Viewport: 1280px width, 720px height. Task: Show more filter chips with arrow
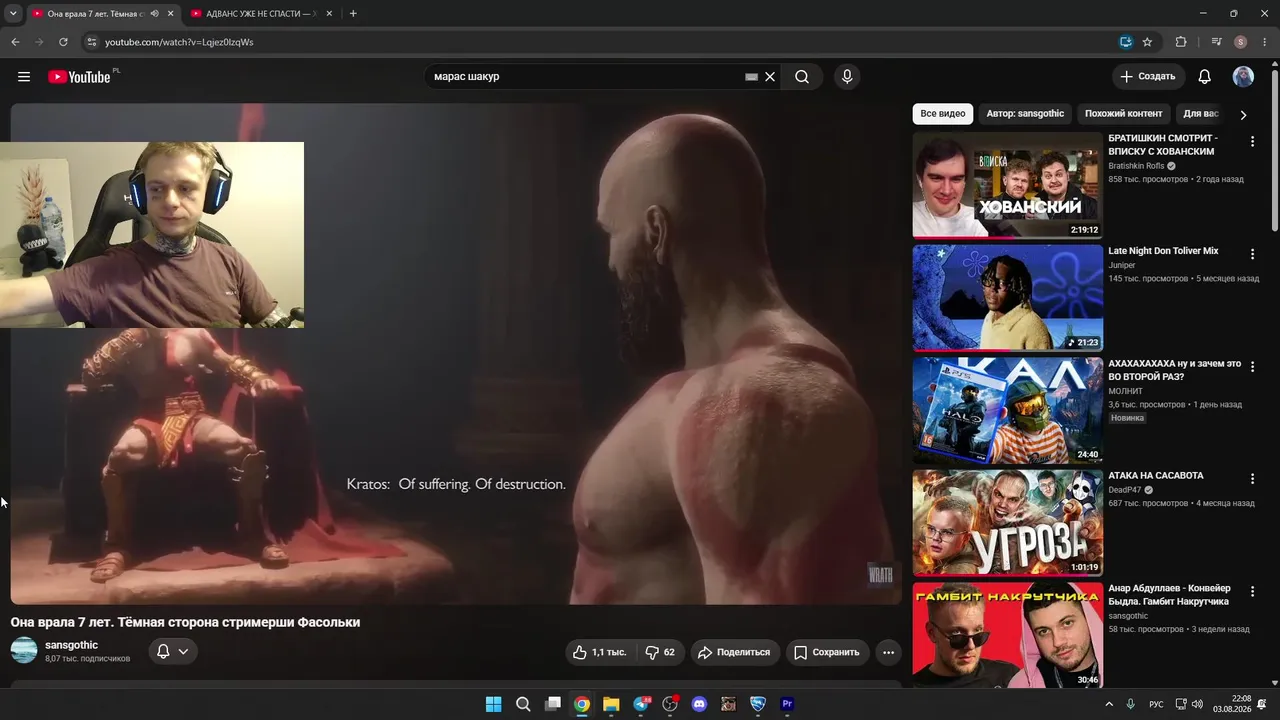point(1243,115)
